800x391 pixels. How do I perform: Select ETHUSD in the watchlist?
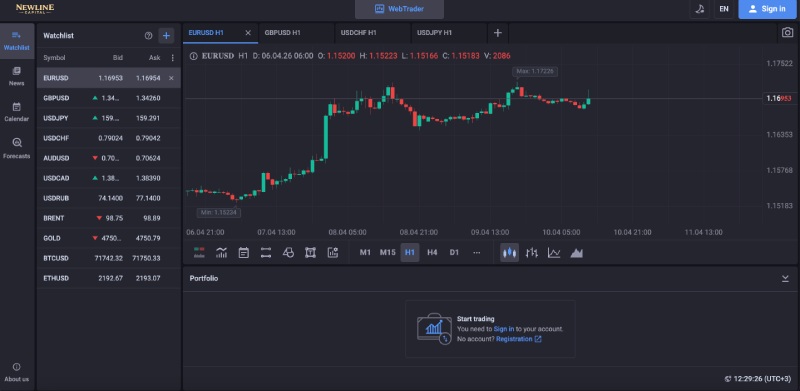point(109,278)
